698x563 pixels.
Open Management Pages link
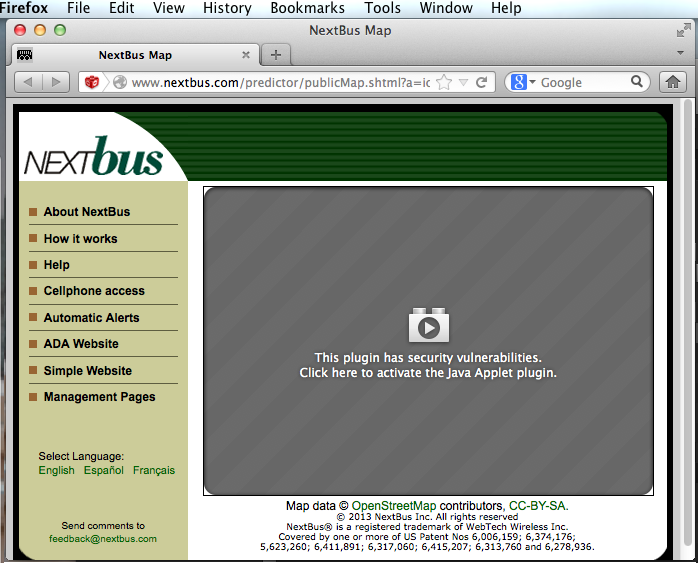99,397
